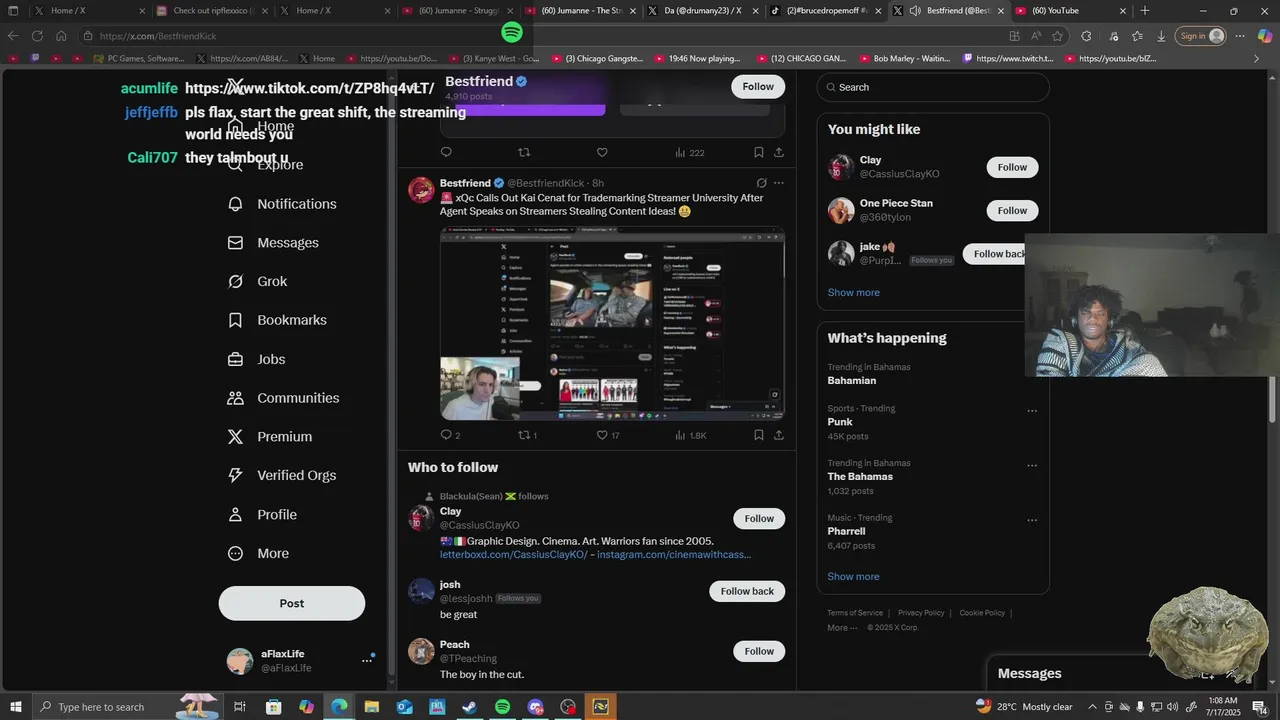Open Grok in the X sidebar

tap(258, 282)
